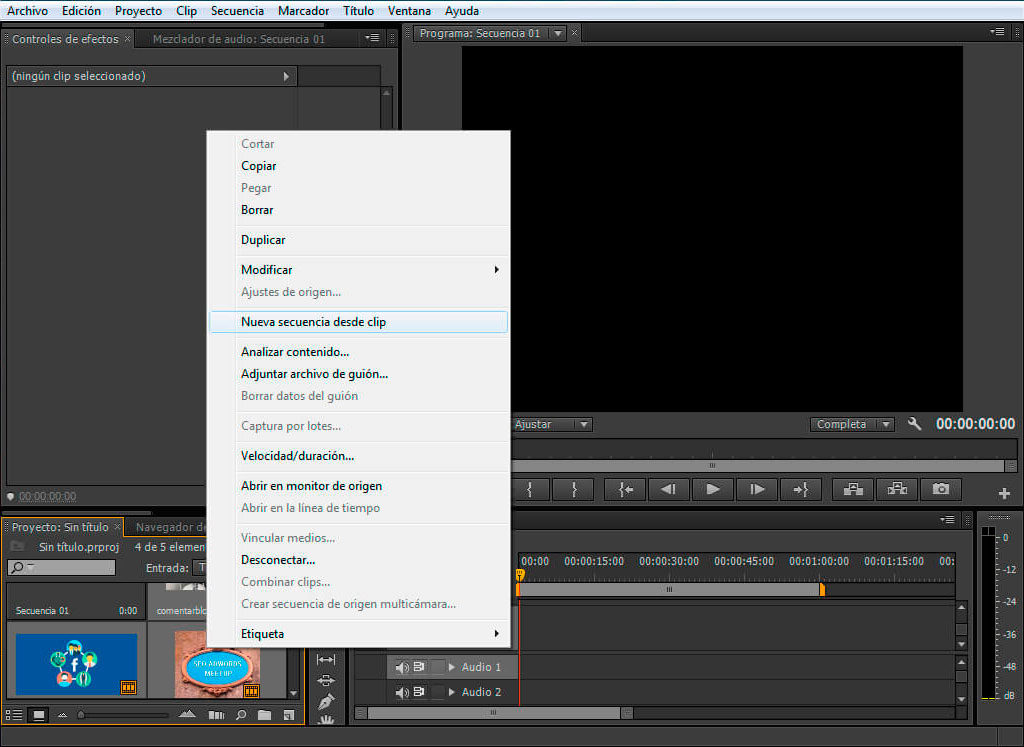This screenshot has height=747, width=1024.
Task: Open Effect Controls panel flyout menu
Action: click(372, 39)
